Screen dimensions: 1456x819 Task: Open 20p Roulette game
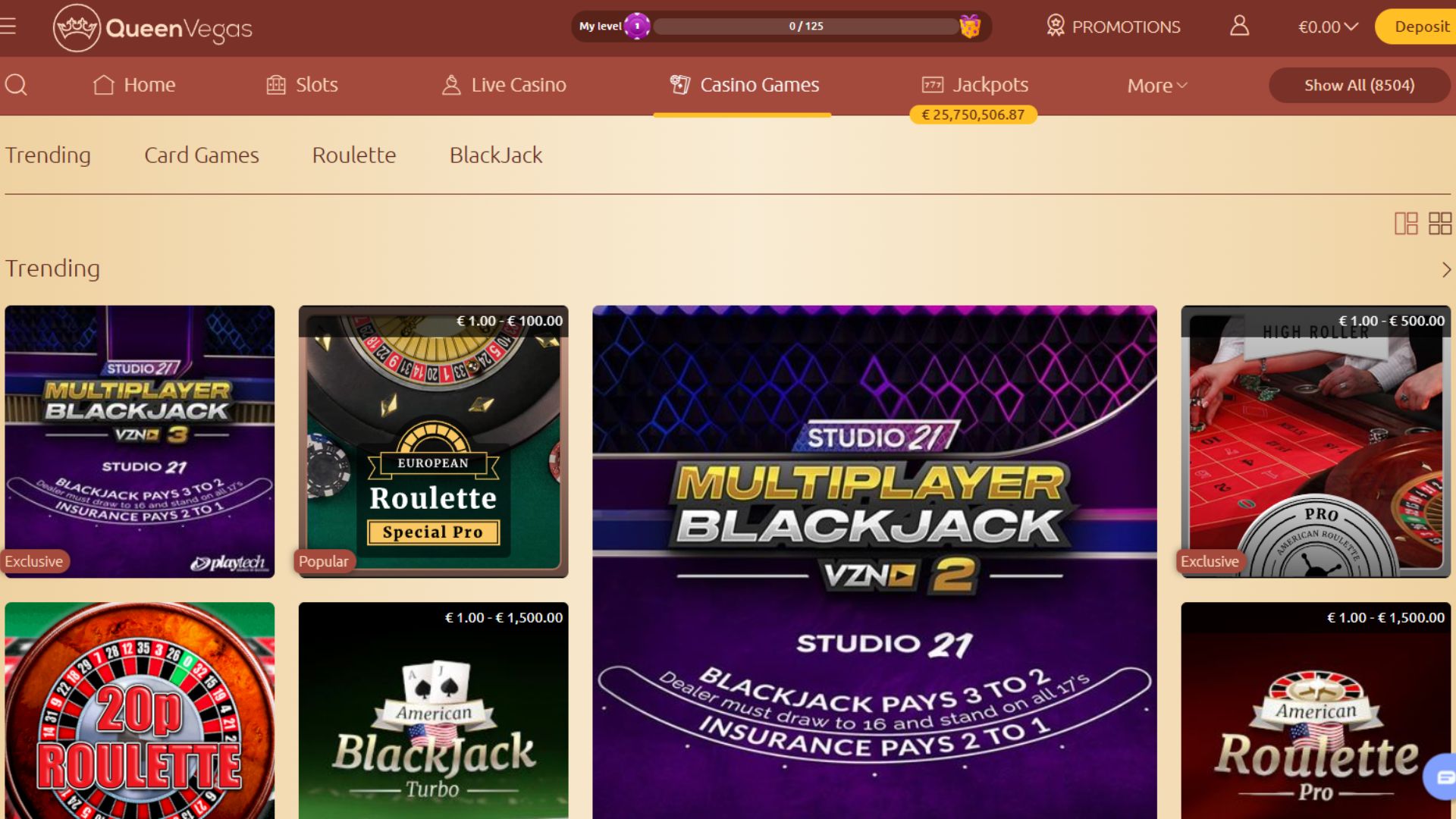(x=140, y=711)
